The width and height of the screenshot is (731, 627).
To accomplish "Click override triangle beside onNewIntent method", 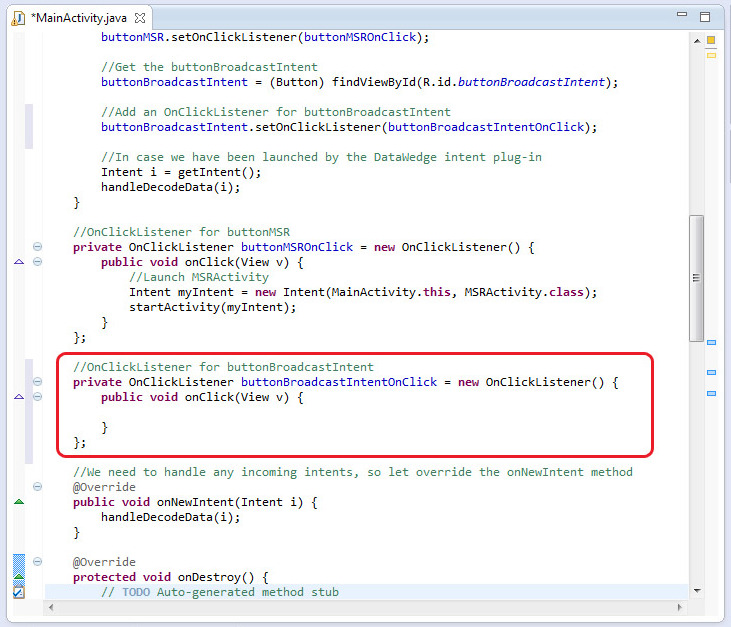I will (18, 502).
